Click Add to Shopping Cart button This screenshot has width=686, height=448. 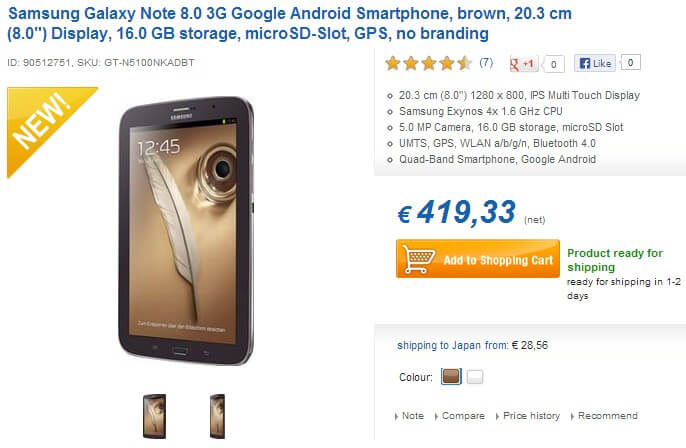coord(478,259)
